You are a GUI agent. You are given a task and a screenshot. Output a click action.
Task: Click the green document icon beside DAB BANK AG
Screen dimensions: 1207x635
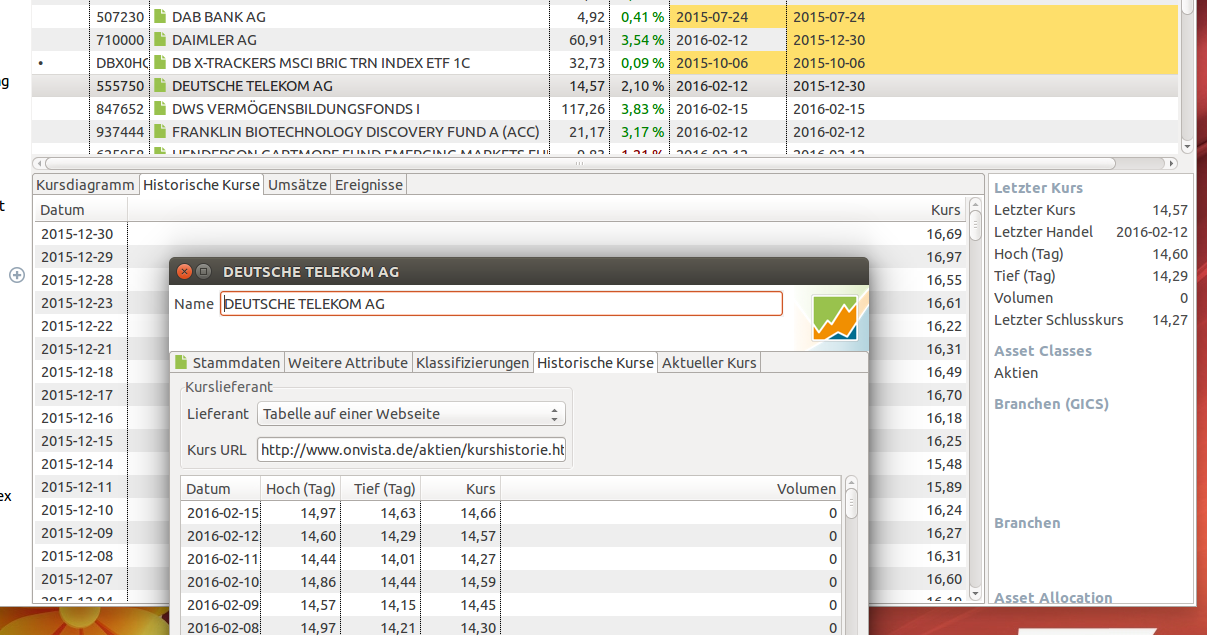(158, 17)
